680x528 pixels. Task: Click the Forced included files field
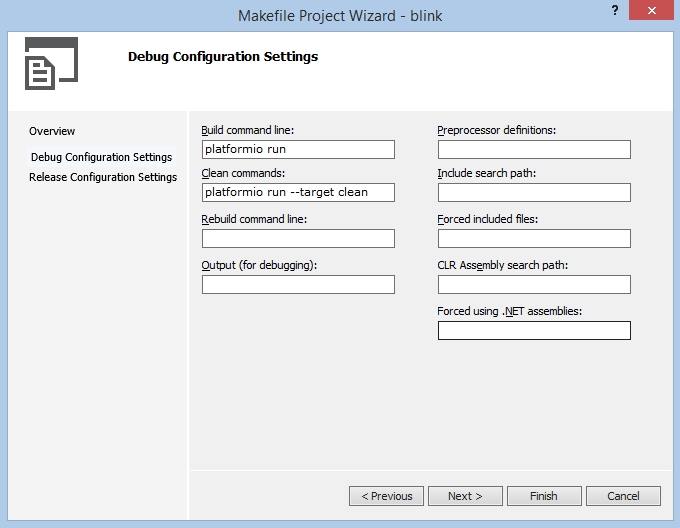click(534, 238)
